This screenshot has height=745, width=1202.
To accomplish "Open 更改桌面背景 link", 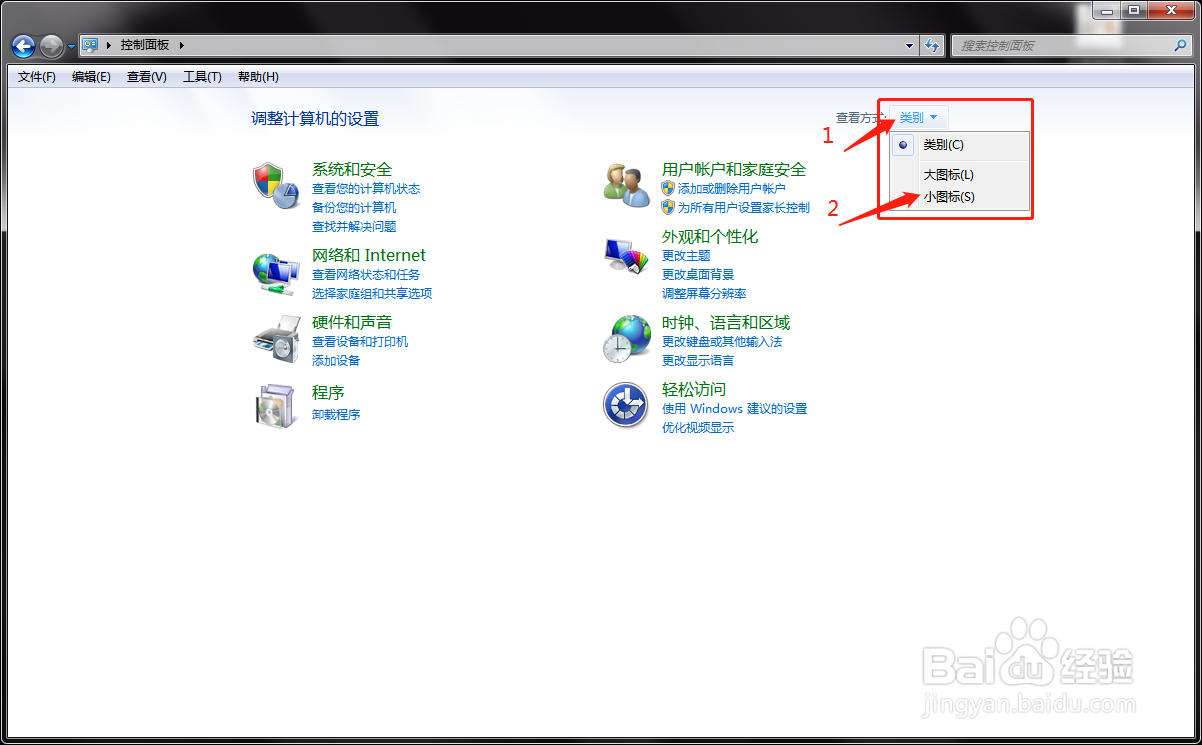I will (x=698, y=274).
